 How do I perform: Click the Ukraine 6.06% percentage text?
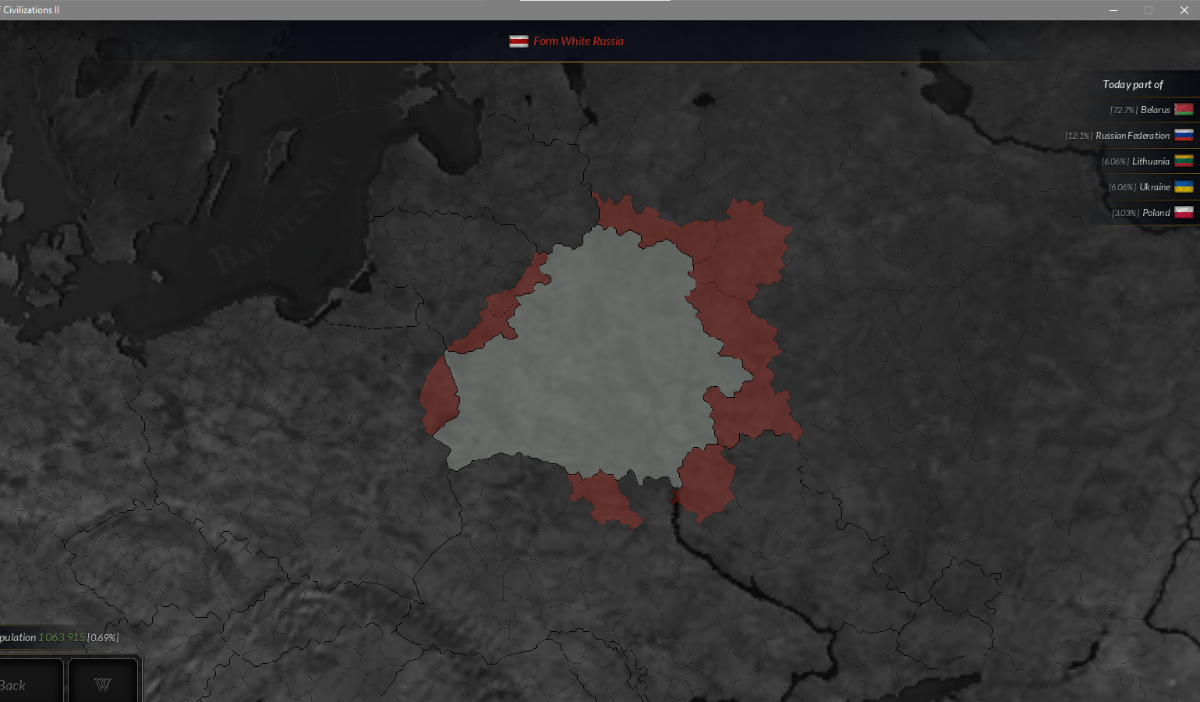[x=1121, y=187]
